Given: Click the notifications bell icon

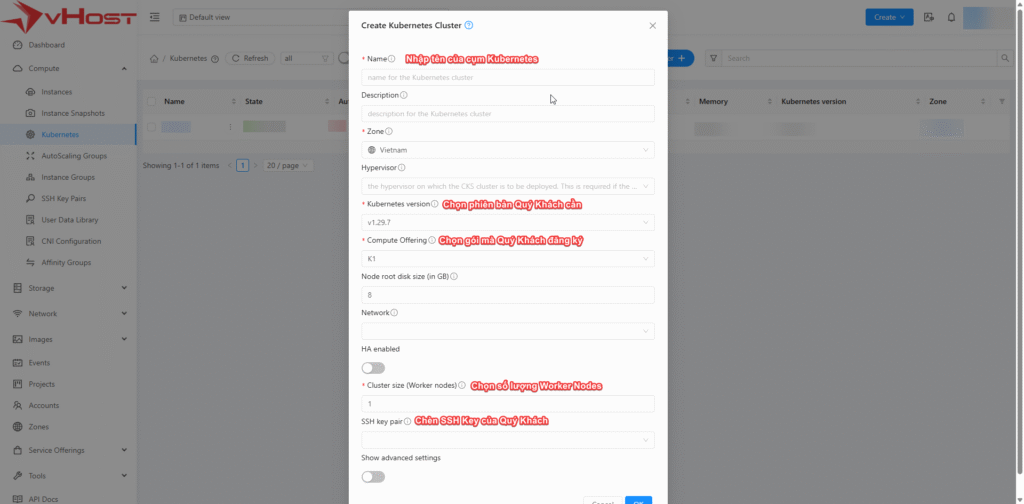Looking at the screenshot, I should (x=951, y=17).
